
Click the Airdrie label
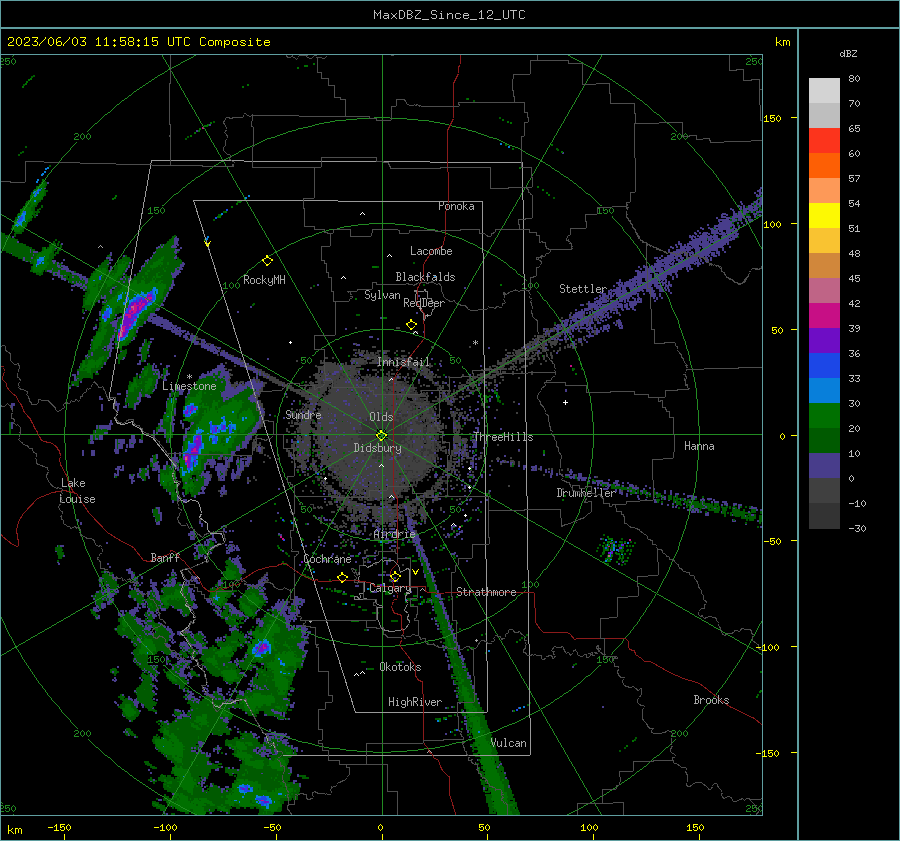coord(394,534)
